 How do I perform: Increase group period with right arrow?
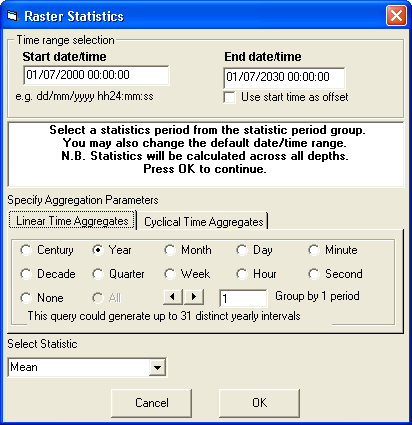194,297
